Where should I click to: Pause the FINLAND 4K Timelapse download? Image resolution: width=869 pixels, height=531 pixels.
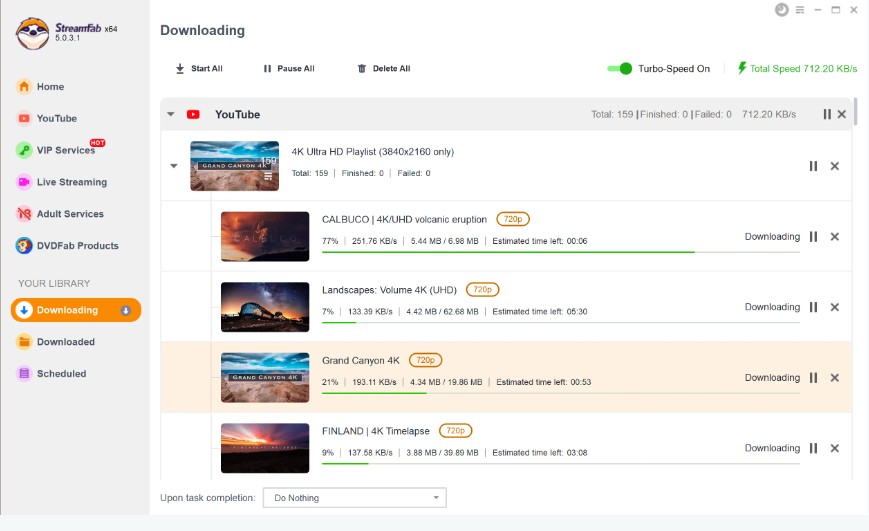[813, 448]
